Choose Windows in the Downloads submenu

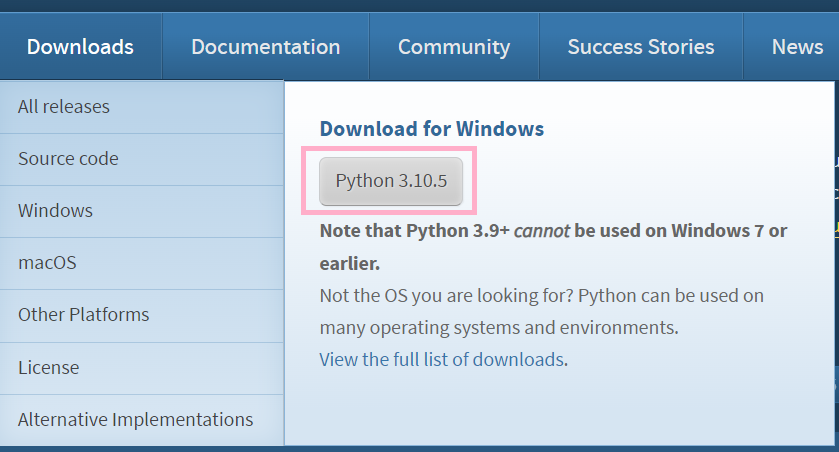pos(142,211)
